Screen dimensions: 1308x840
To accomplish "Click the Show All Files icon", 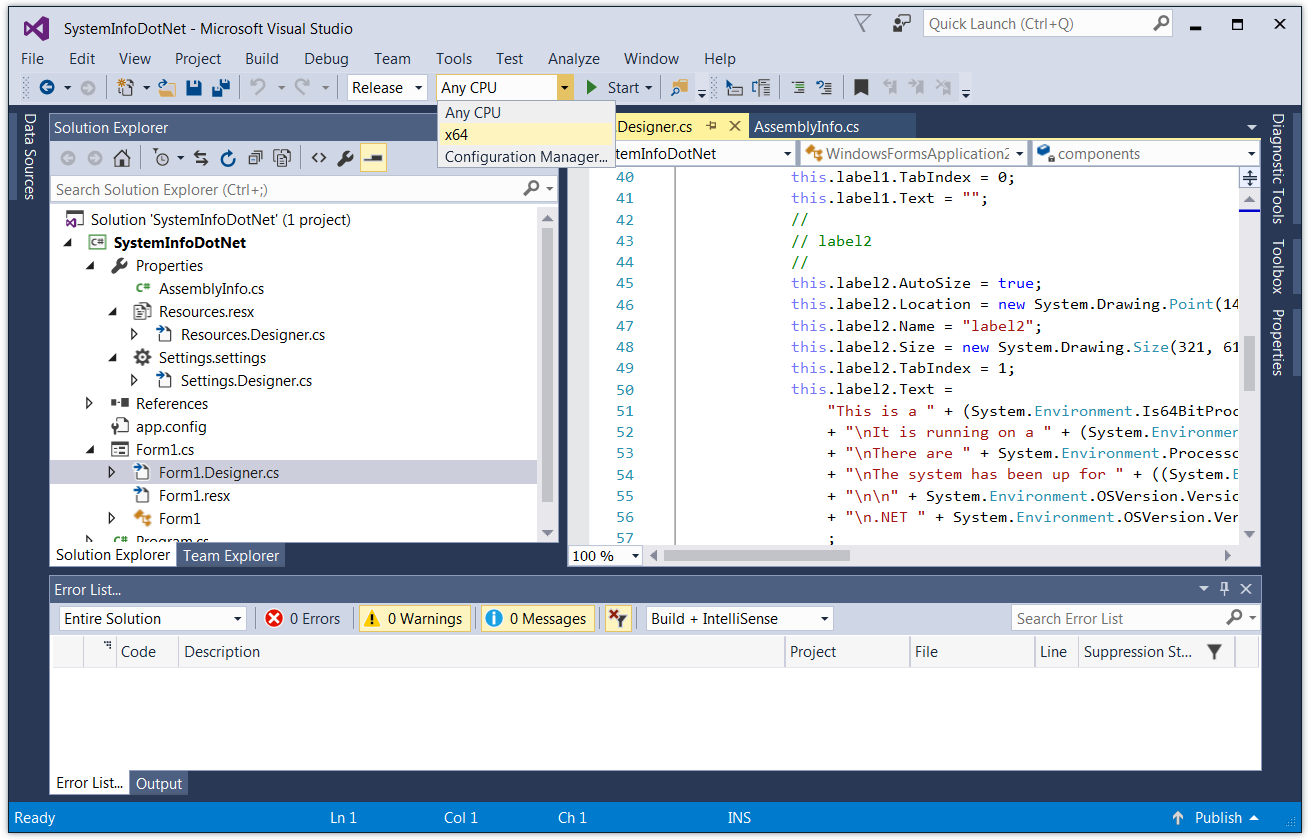I will click(282, 157).
